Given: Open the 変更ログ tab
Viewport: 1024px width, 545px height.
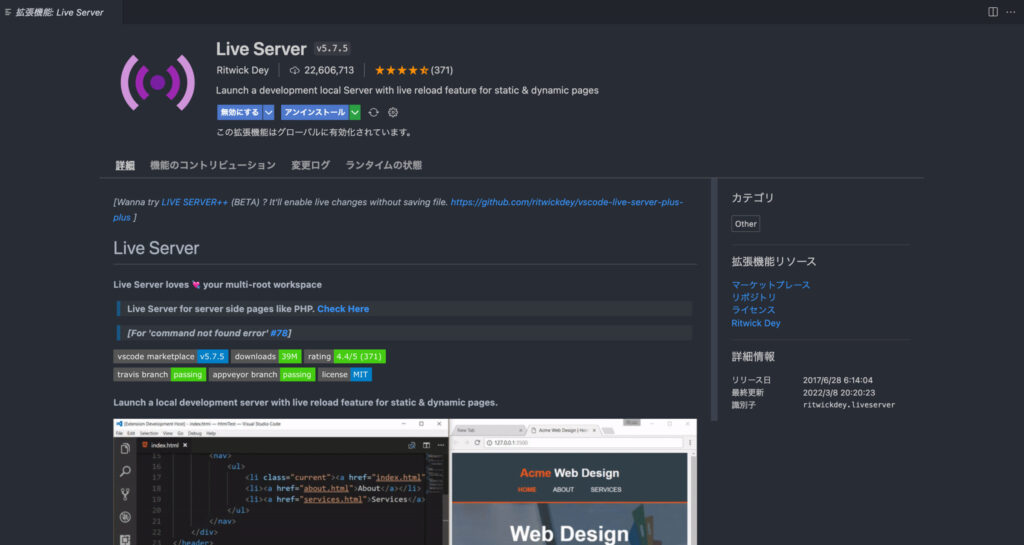Looking at the screenshot, I should pos(310,165).
